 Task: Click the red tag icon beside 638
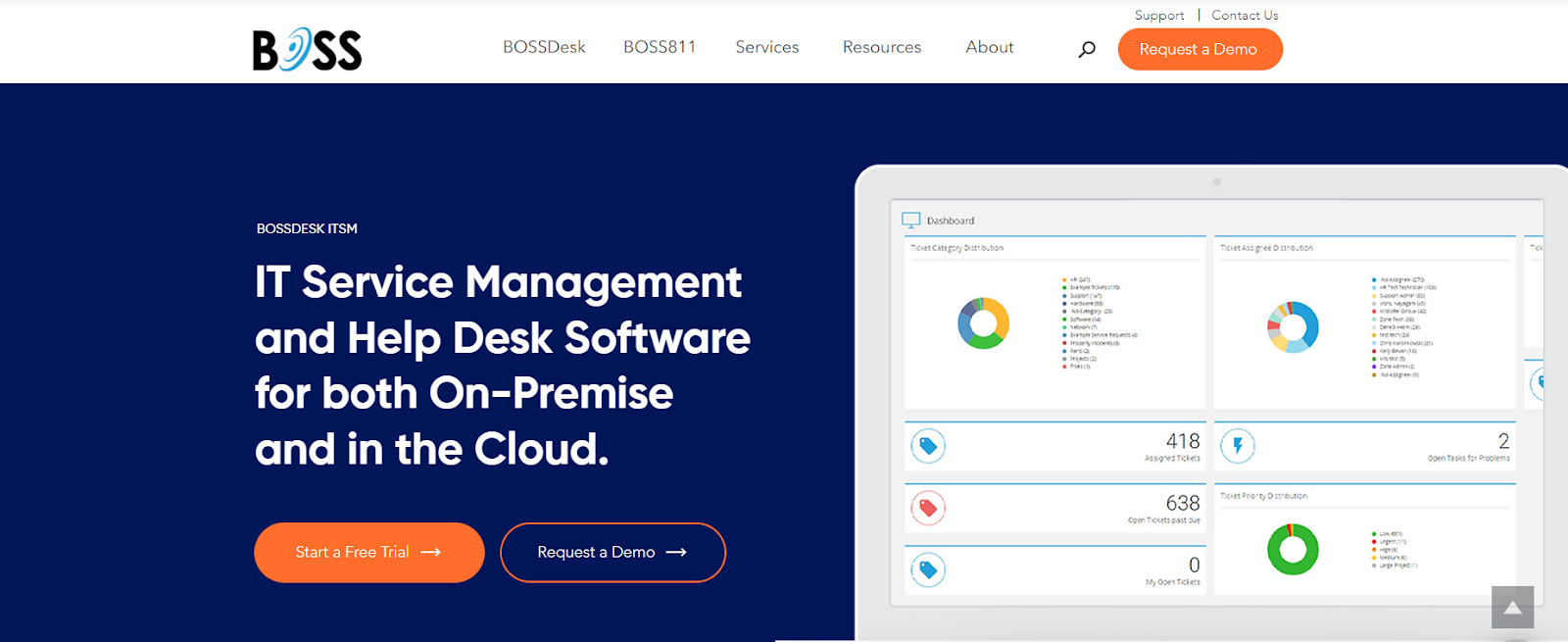(928, 508)
